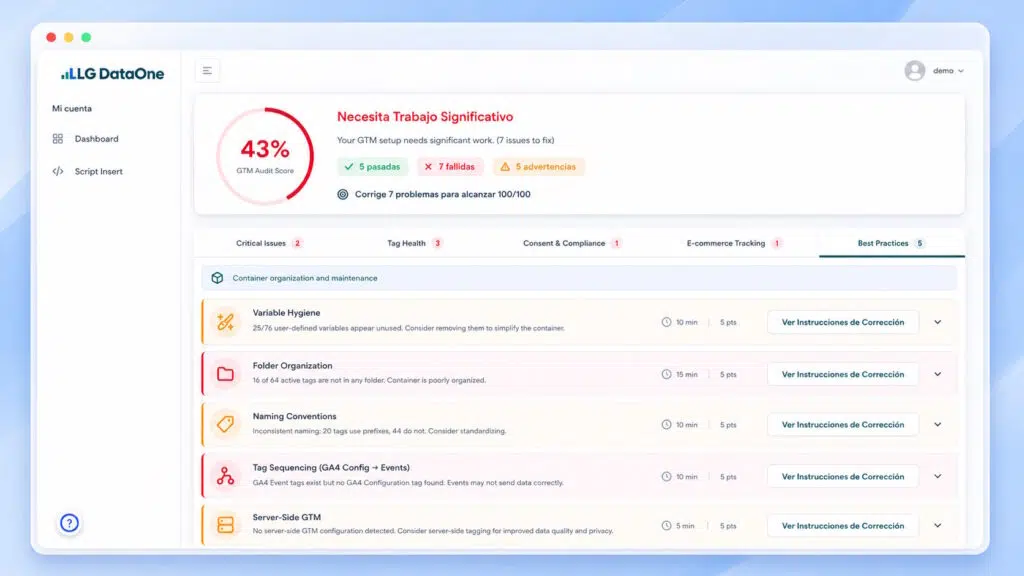
Task: Click the green macOS window button
Action: click(x=86, y=37)
